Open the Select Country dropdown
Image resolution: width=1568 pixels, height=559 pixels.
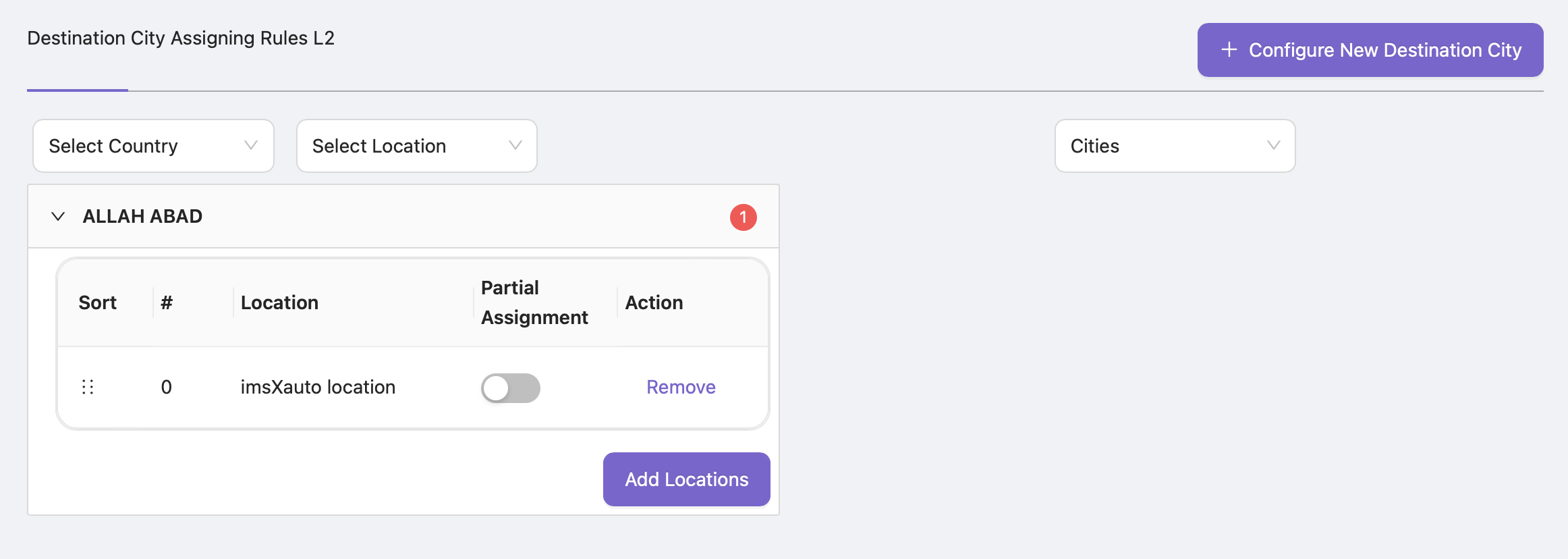point(153,146)
